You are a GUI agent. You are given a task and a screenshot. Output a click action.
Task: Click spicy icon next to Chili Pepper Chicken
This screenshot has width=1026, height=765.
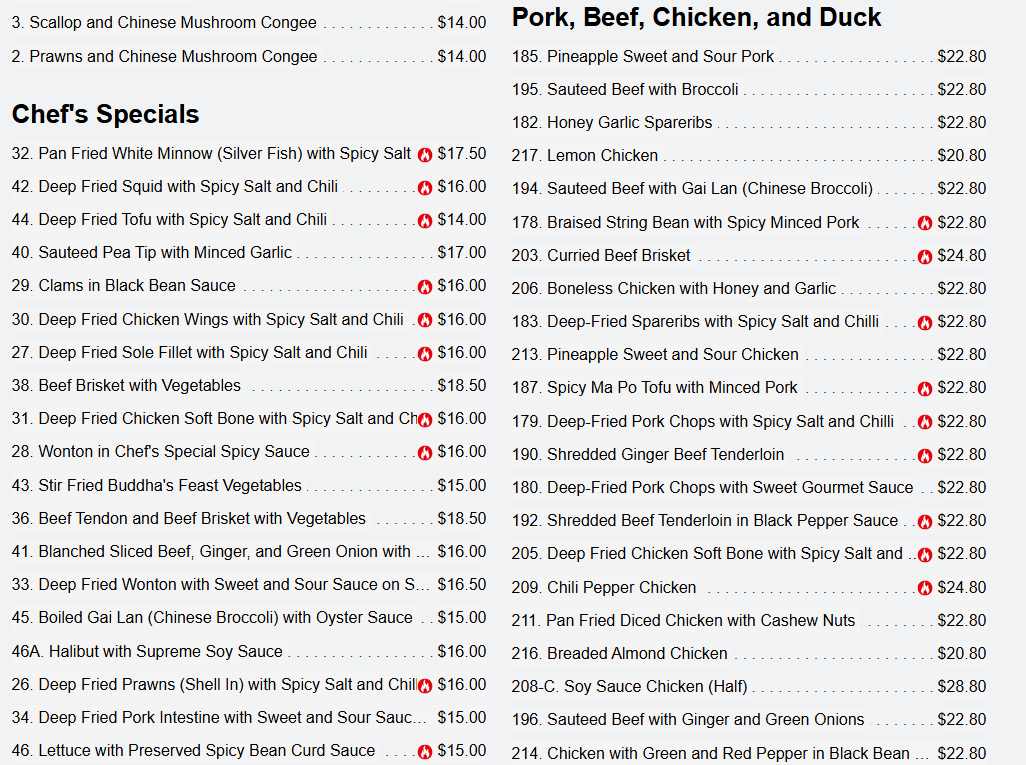(x=925, y=588)
